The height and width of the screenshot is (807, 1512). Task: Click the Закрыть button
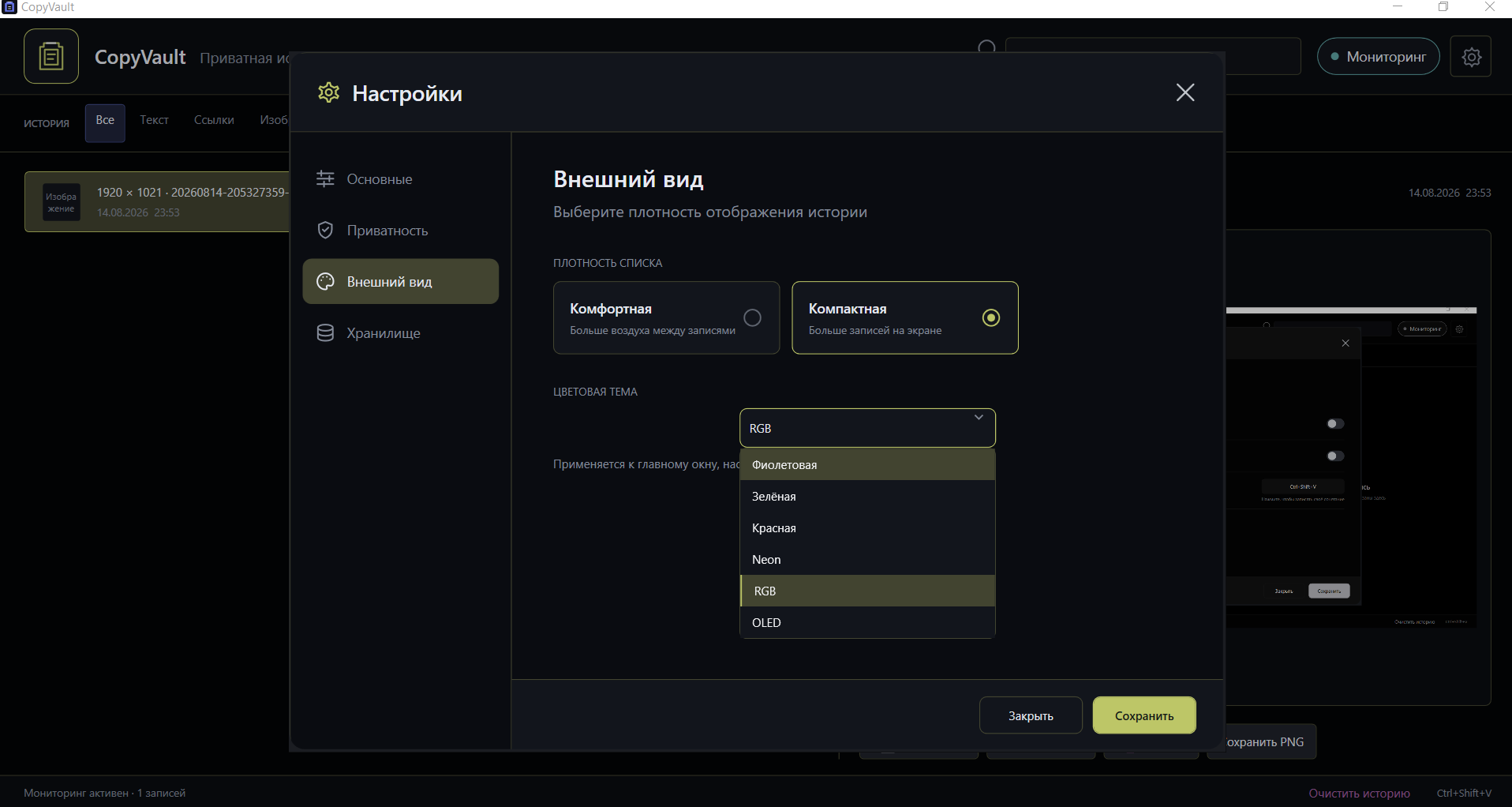click(x=1031, y=715)
